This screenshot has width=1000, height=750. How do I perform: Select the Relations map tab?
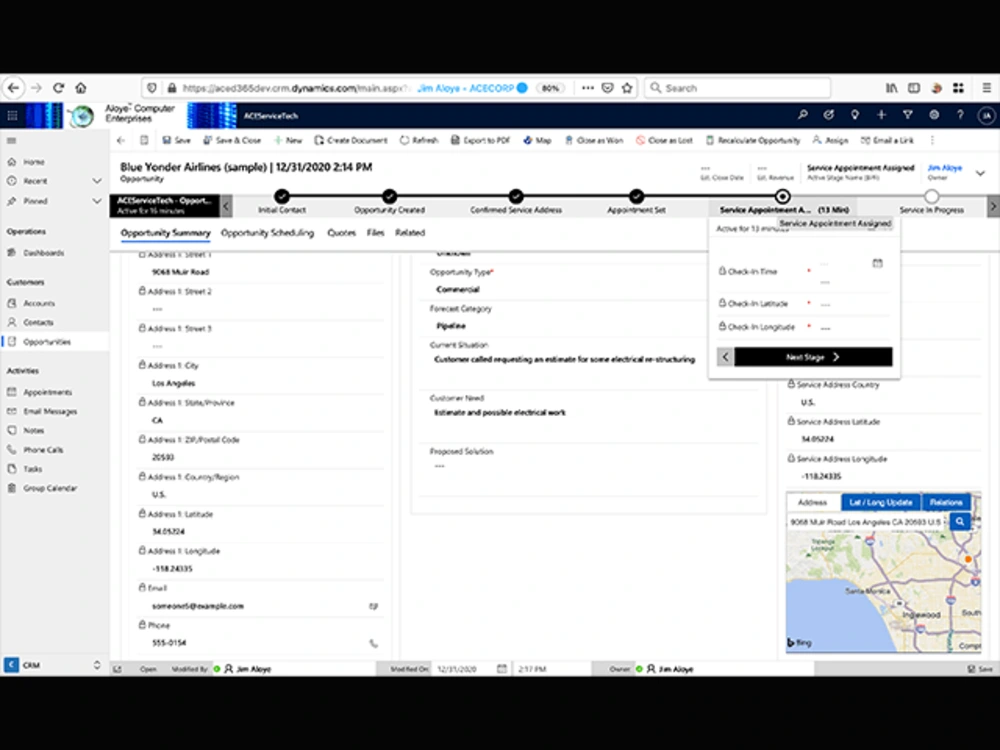(x=946, y=502)
